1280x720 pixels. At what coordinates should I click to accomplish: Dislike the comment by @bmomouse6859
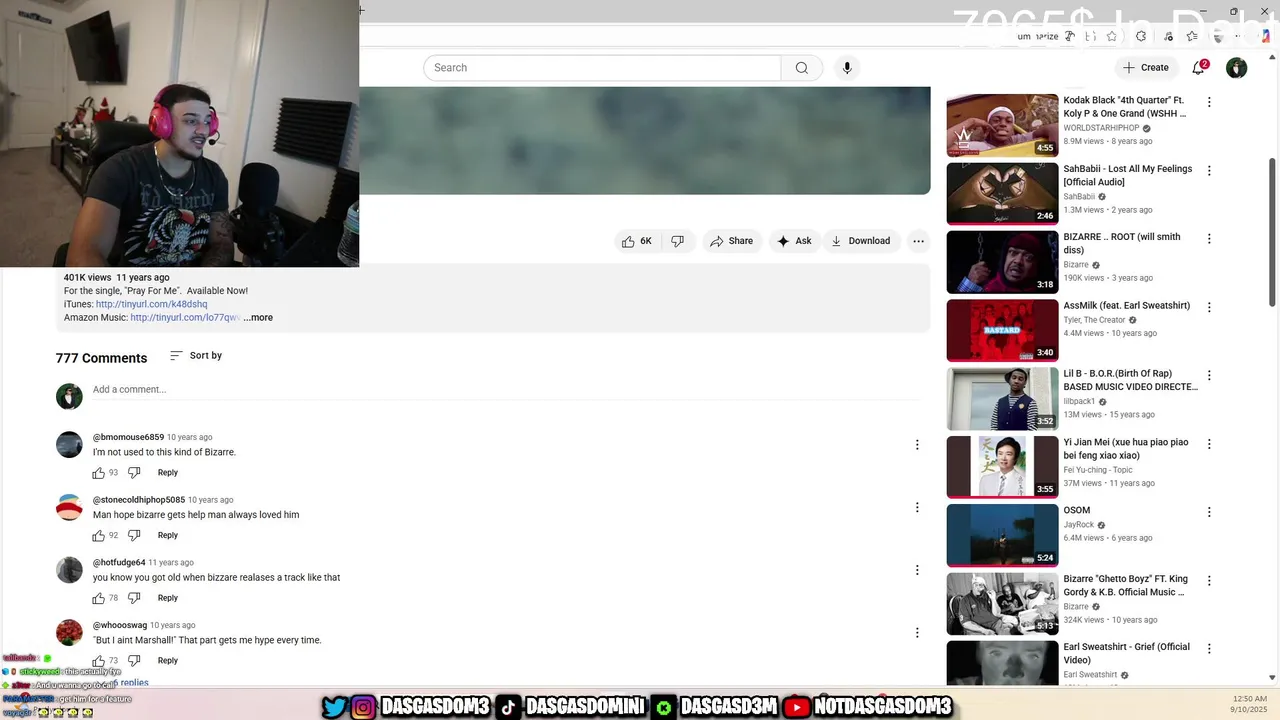point(134,473)
